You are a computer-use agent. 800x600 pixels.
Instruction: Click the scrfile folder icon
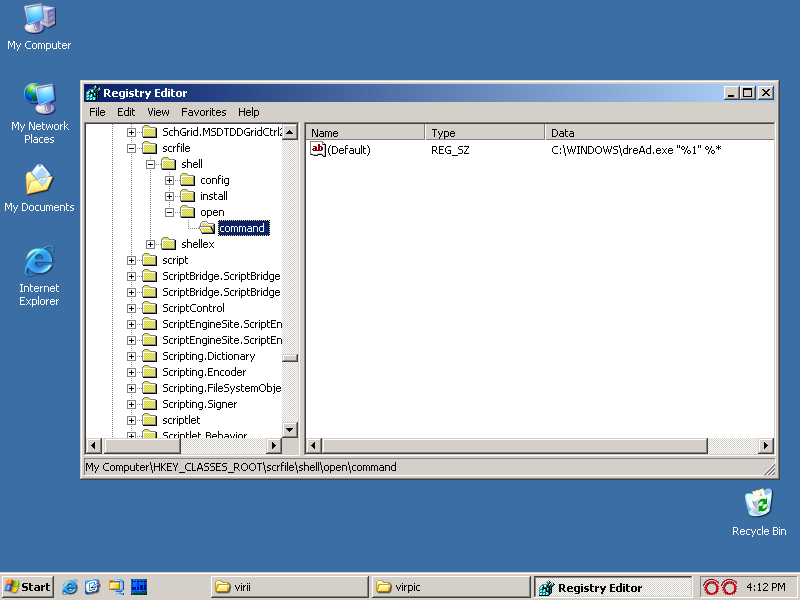click(149, 148)
